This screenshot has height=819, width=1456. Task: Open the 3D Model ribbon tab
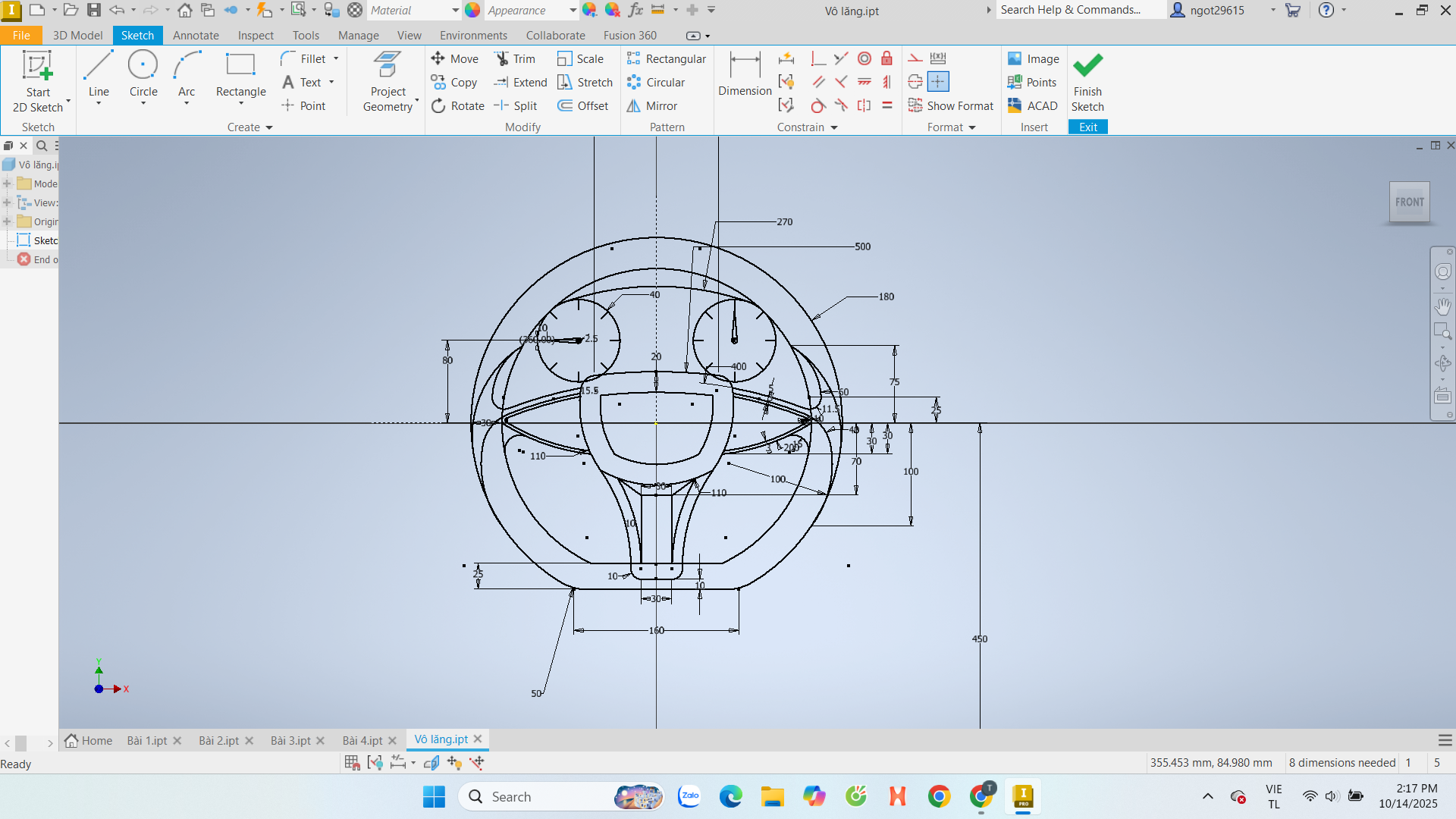(x=77, y=36)
